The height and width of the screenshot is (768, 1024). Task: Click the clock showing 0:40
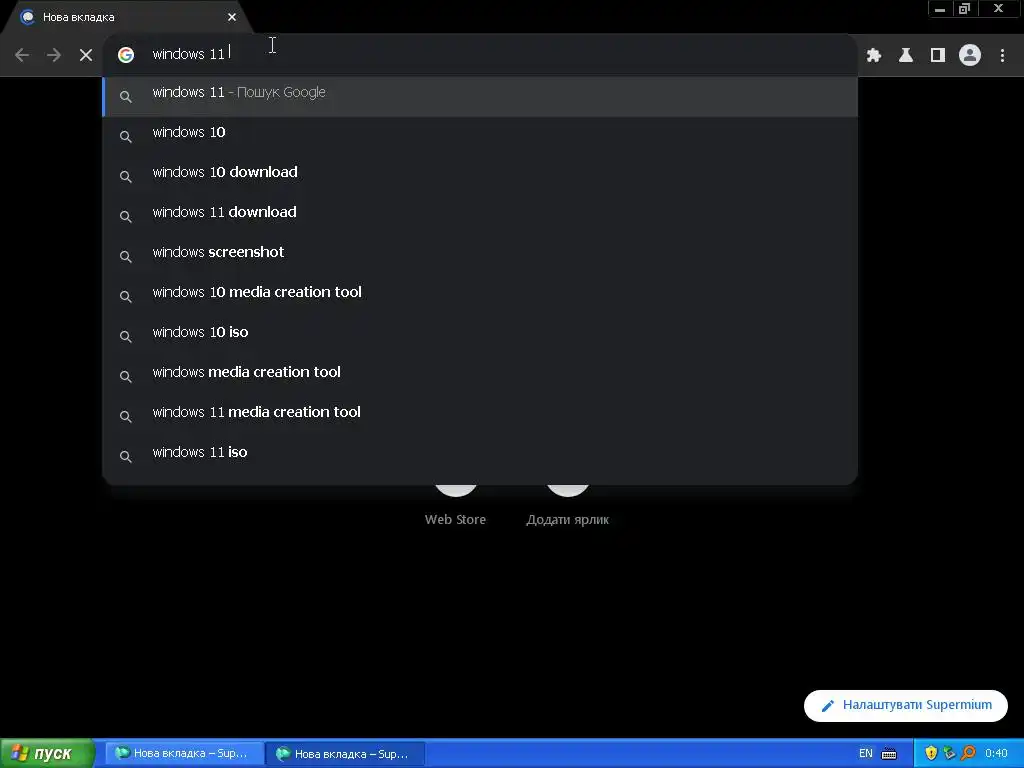tap(996, 754)
